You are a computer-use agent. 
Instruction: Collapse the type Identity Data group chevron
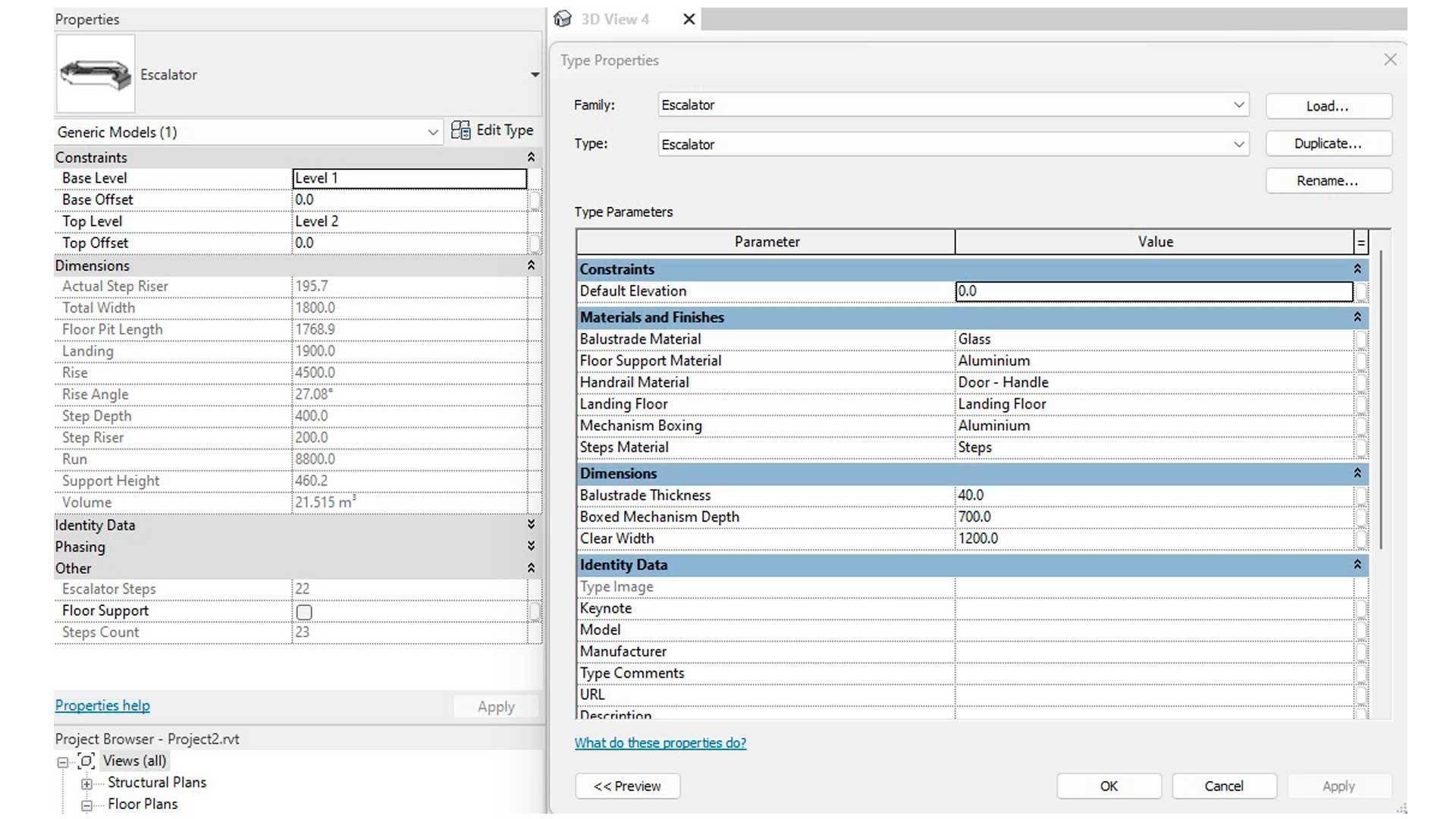(x=1357, y=565)
